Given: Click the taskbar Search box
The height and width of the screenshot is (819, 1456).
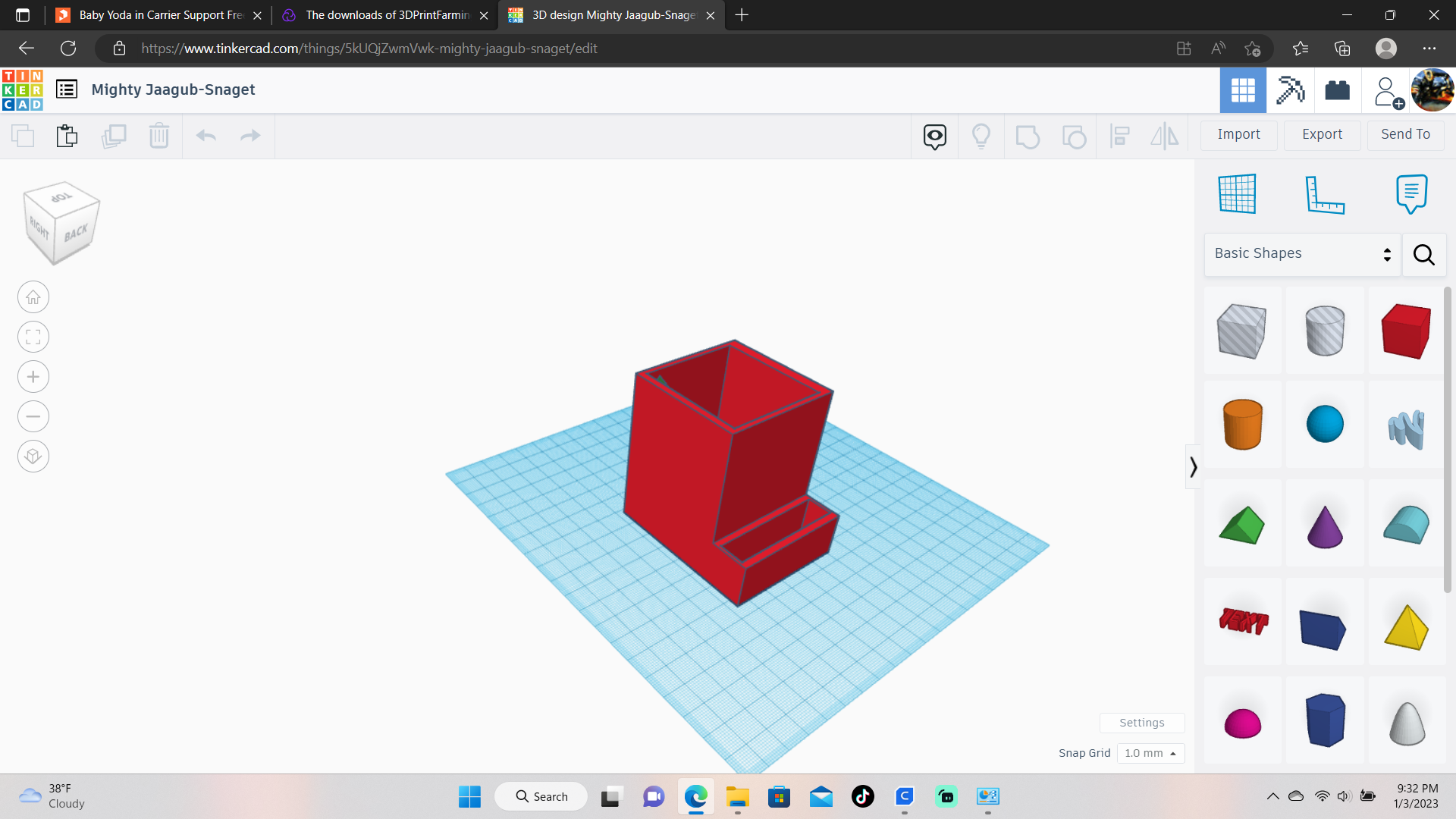Looking at the screenshot, I should click(541, 797).
